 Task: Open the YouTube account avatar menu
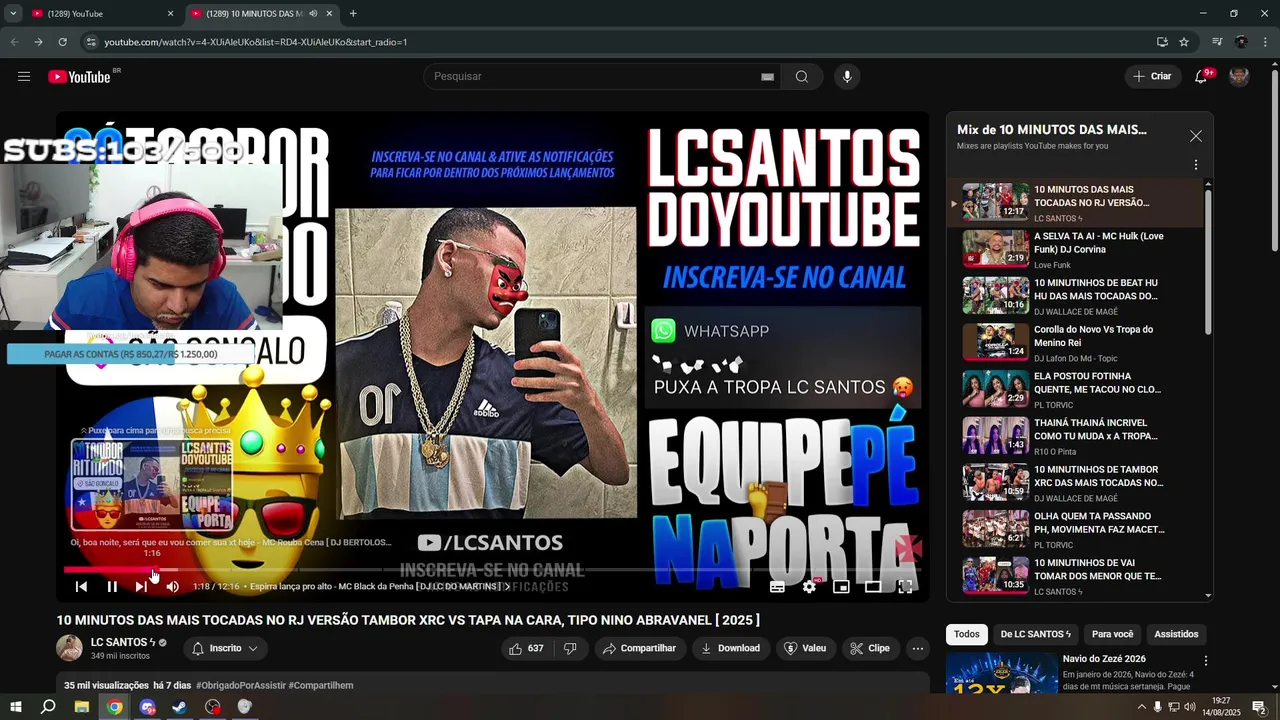(x=1239, y=76)
